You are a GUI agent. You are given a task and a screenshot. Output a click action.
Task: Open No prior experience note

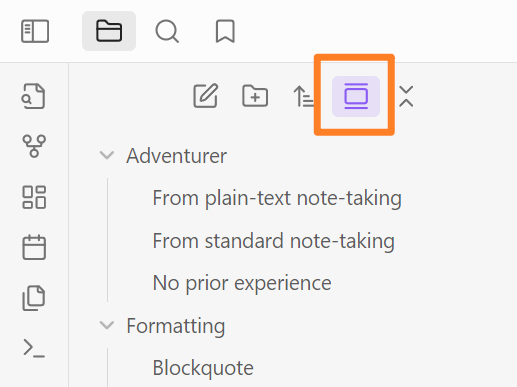click(x=242, y=283)
